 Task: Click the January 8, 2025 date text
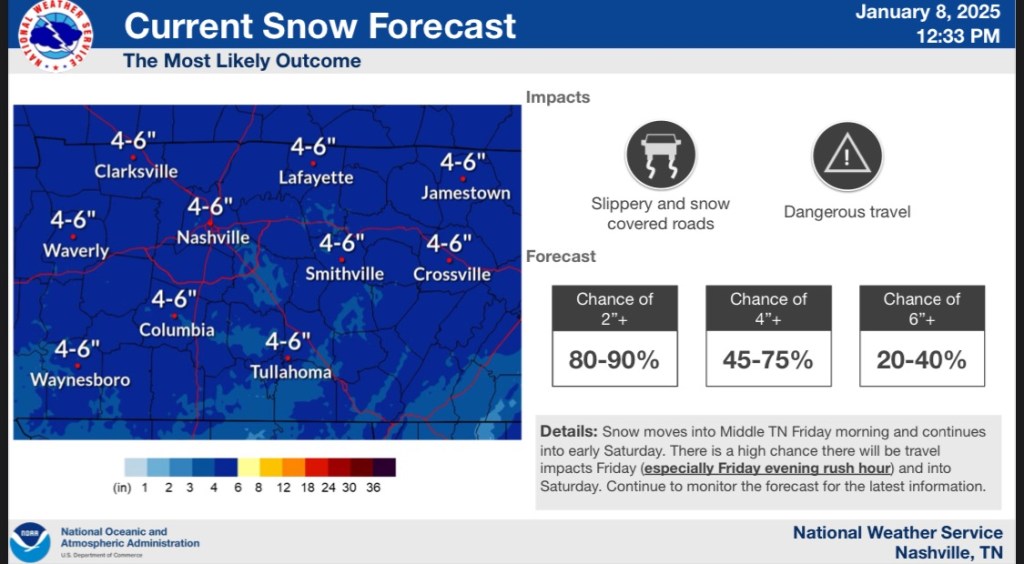(x=927, y=13)
